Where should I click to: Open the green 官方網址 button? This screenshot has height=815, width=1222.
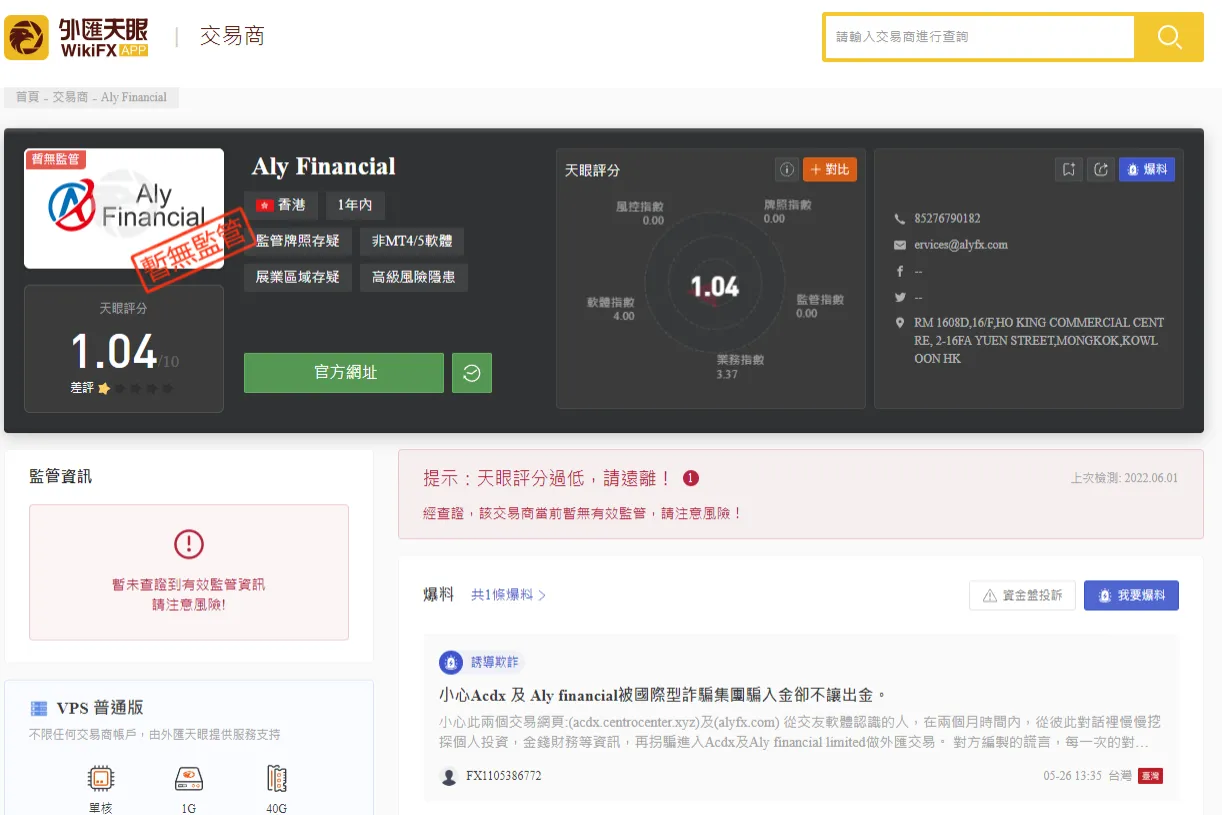344,373
